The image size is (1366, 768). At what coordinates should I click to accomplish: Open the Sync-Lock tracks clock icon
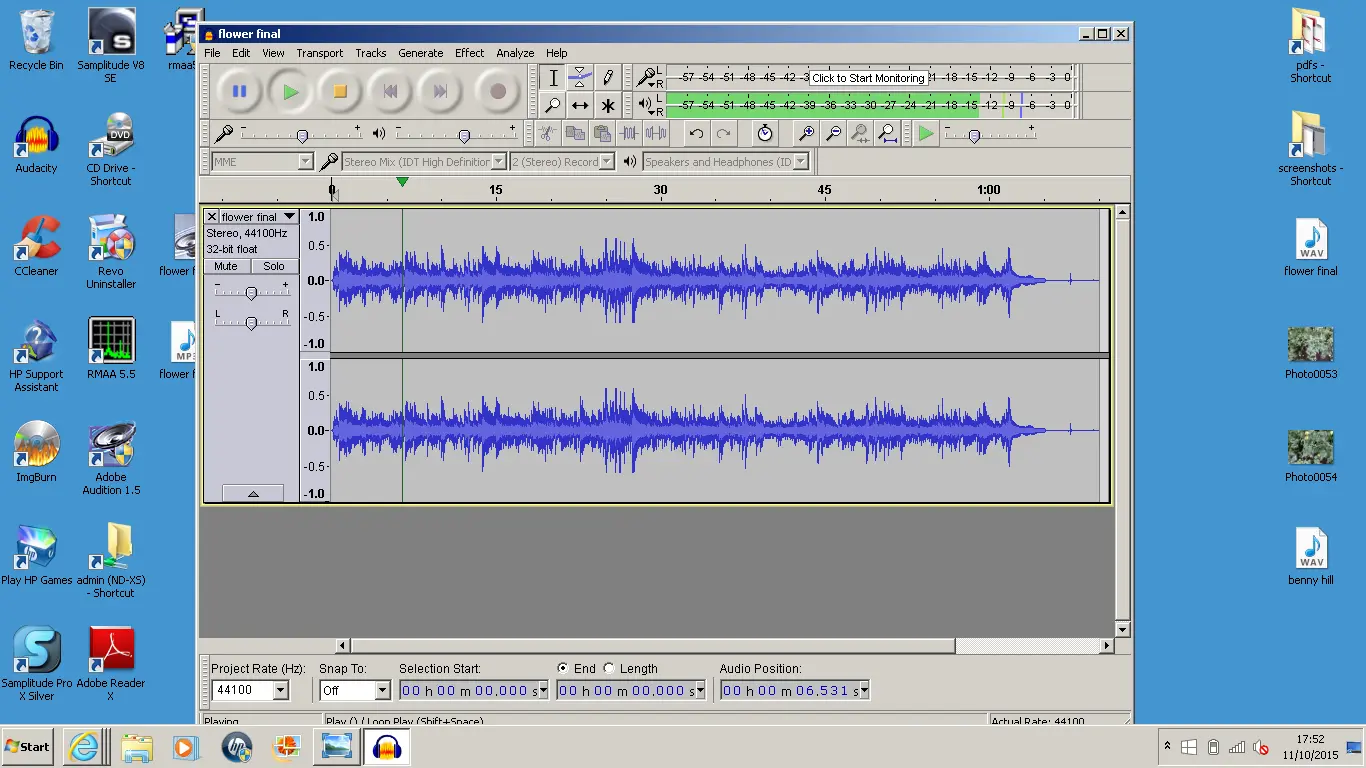[765, 134]
